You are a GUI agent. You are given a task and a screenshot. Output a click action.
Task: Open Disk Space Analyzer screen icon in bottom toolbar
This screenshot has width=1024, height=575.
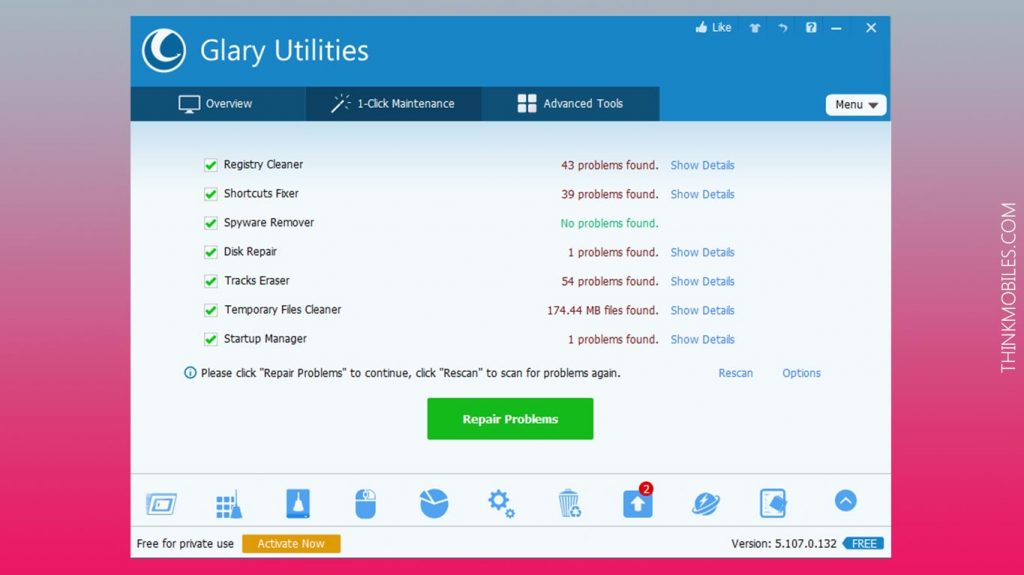[x=161, y=504]
